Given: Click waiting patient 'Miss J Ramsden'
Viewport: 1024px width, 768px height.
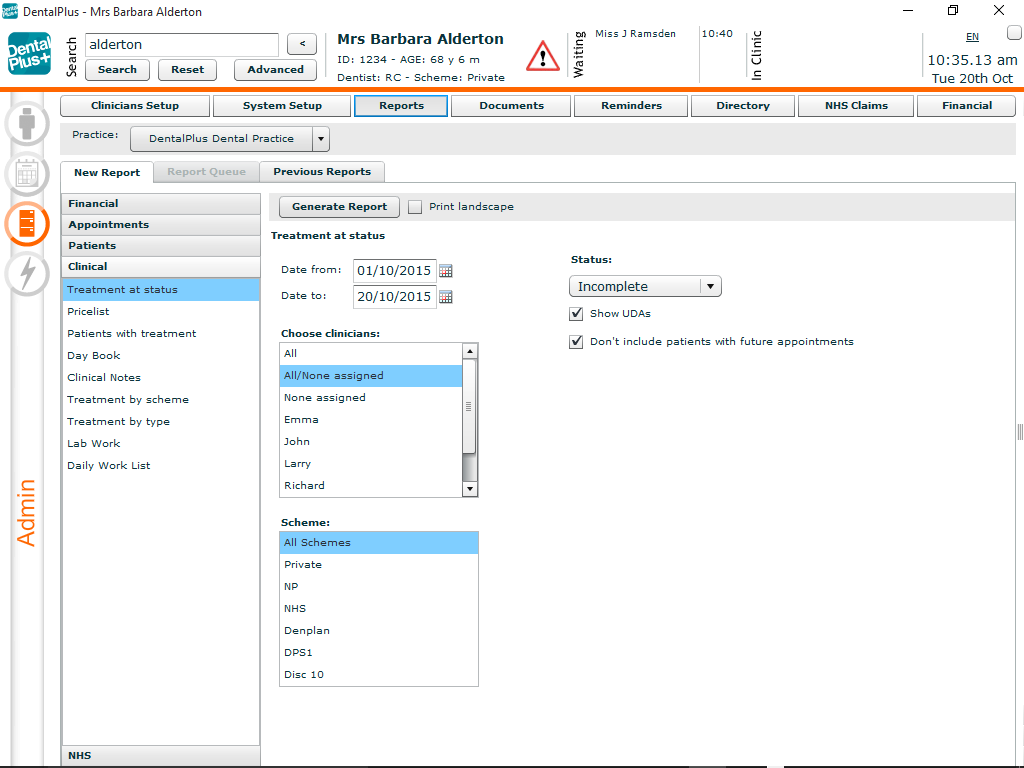Looking at the screenshot, I should coord(635,34).
